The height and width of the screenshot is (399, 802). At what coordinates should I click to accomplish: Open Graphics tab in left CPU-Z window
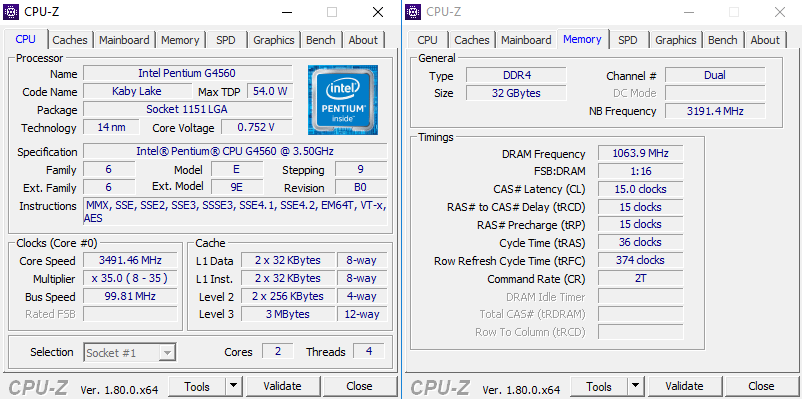pyautogui.click(x=274, y=40)
